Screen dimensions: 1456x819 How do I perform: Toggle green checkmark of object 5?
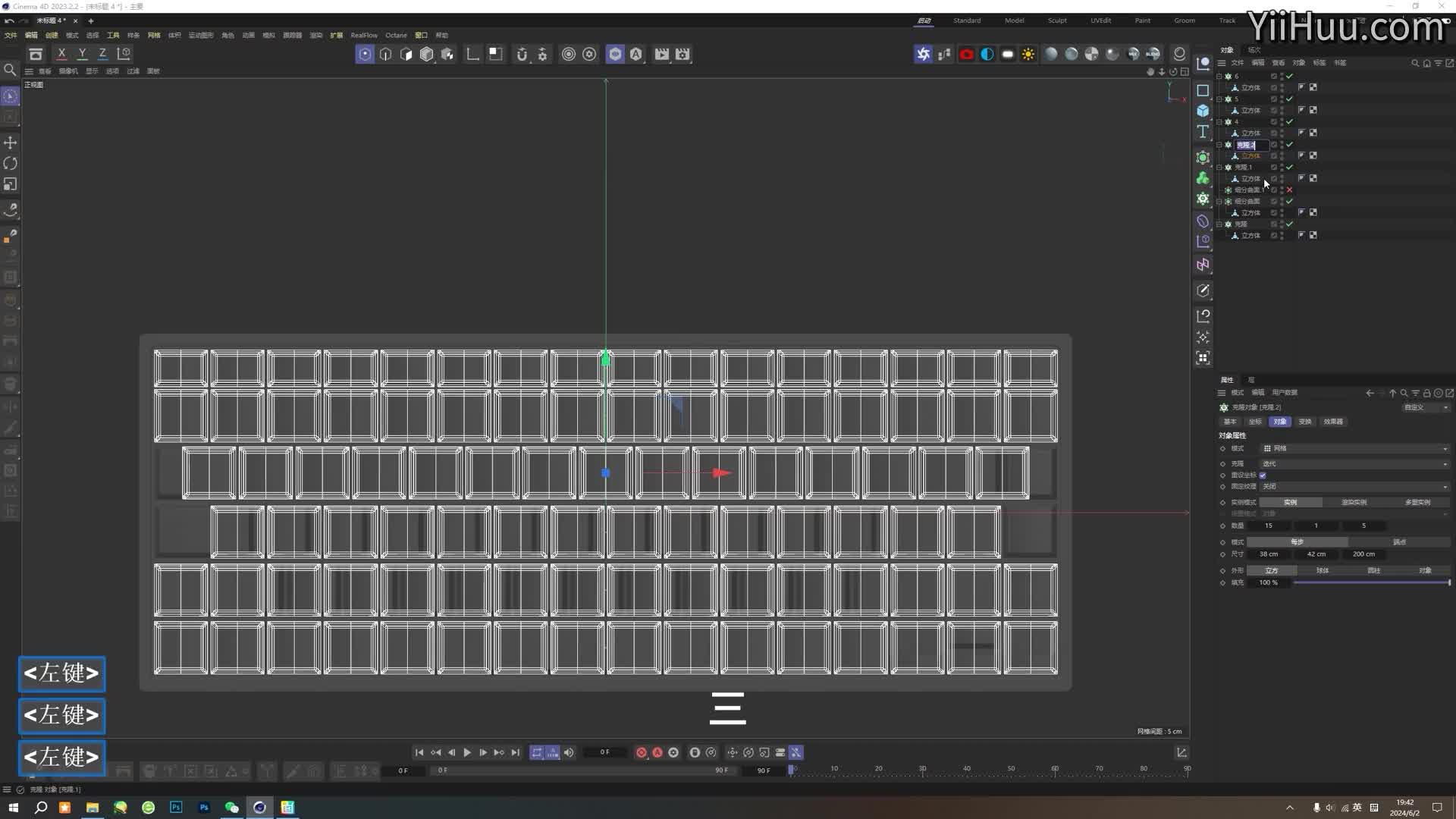(1289, 99)
